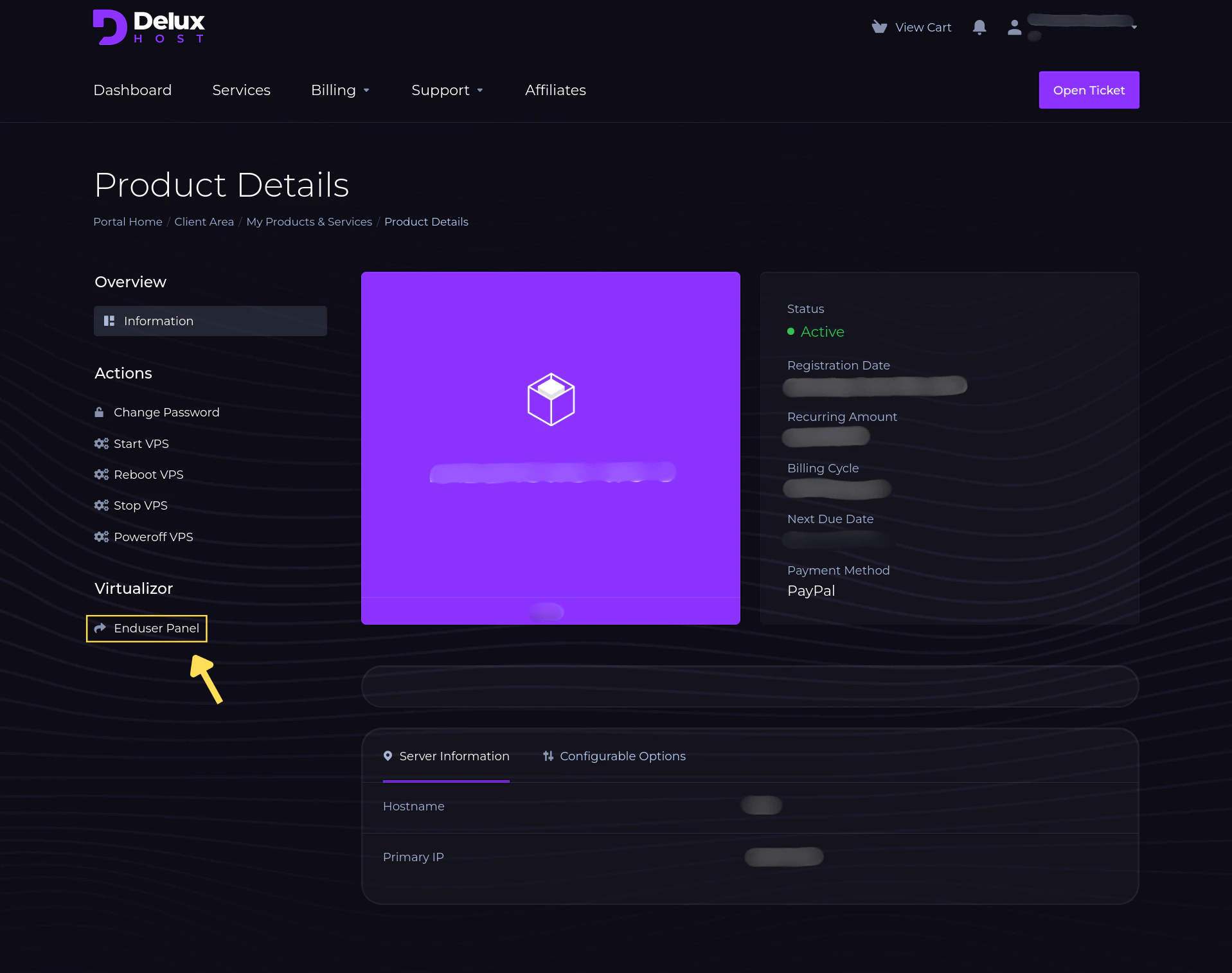This screenshot has width=1232, height=973.
Task: Follow the Client Area breadcrumb link
Action: [x=204, y=222]
